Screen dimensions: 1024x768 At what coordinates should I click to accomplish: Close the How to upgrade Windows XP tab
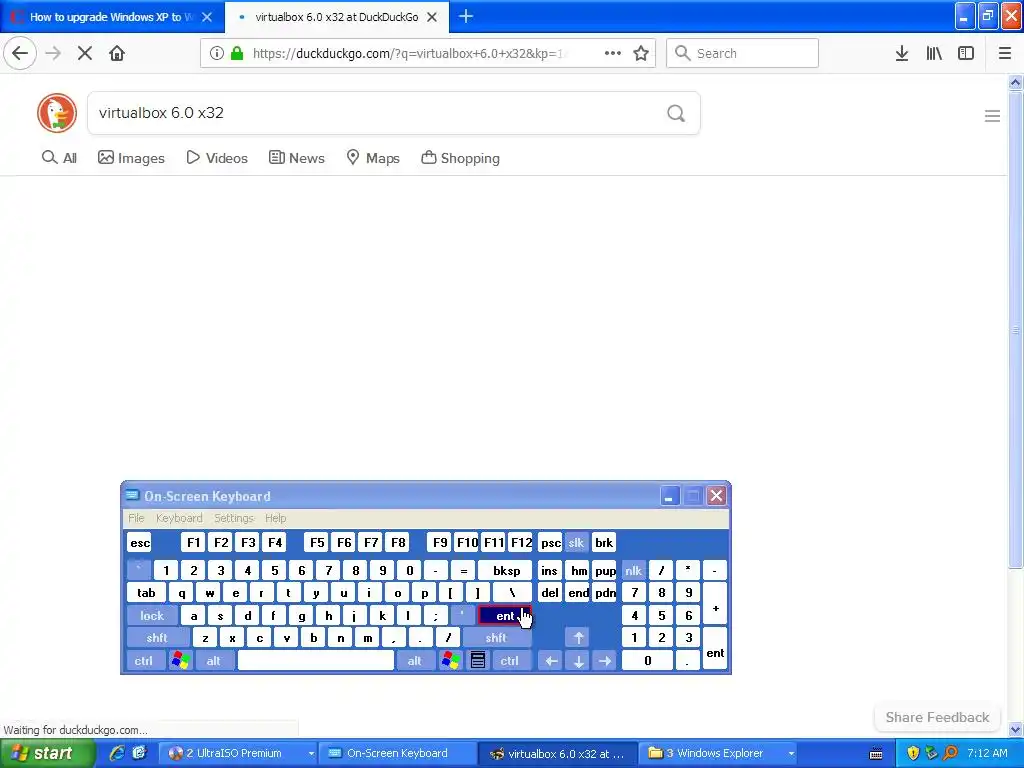pos(207,17)
